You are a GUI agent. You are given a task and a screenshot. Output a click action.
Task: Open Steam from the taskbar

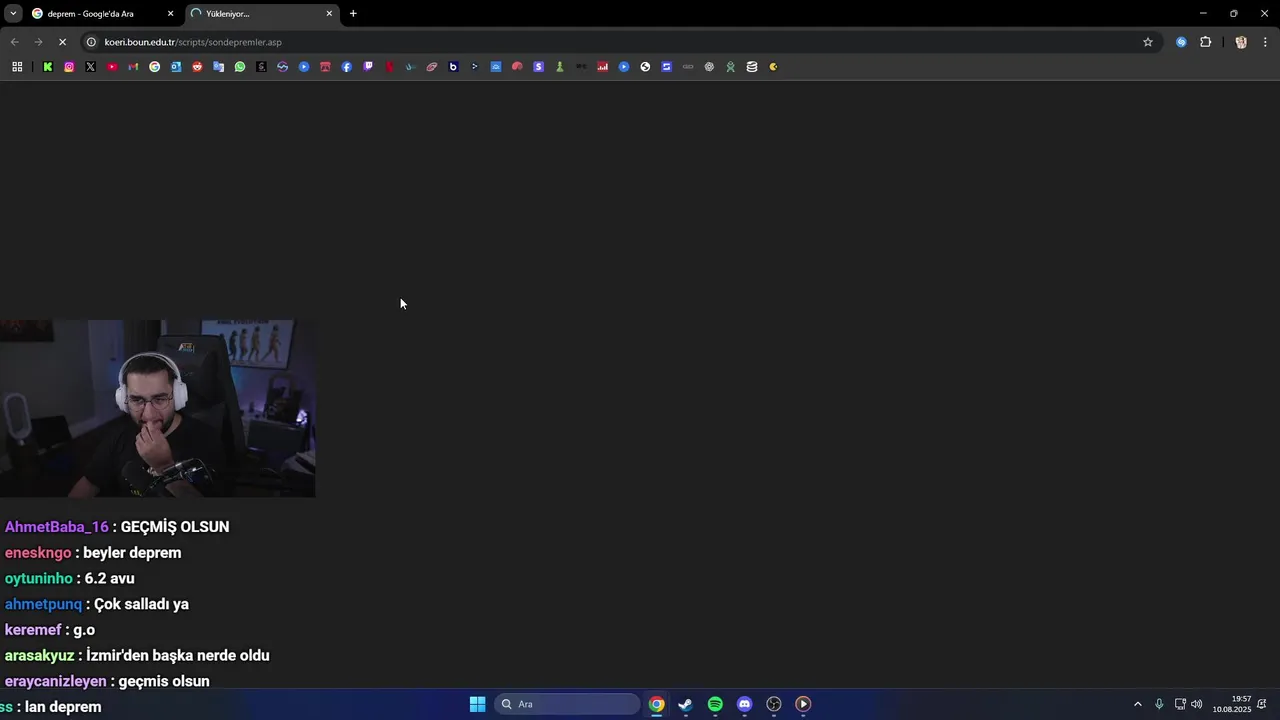(x=685, y=704)
